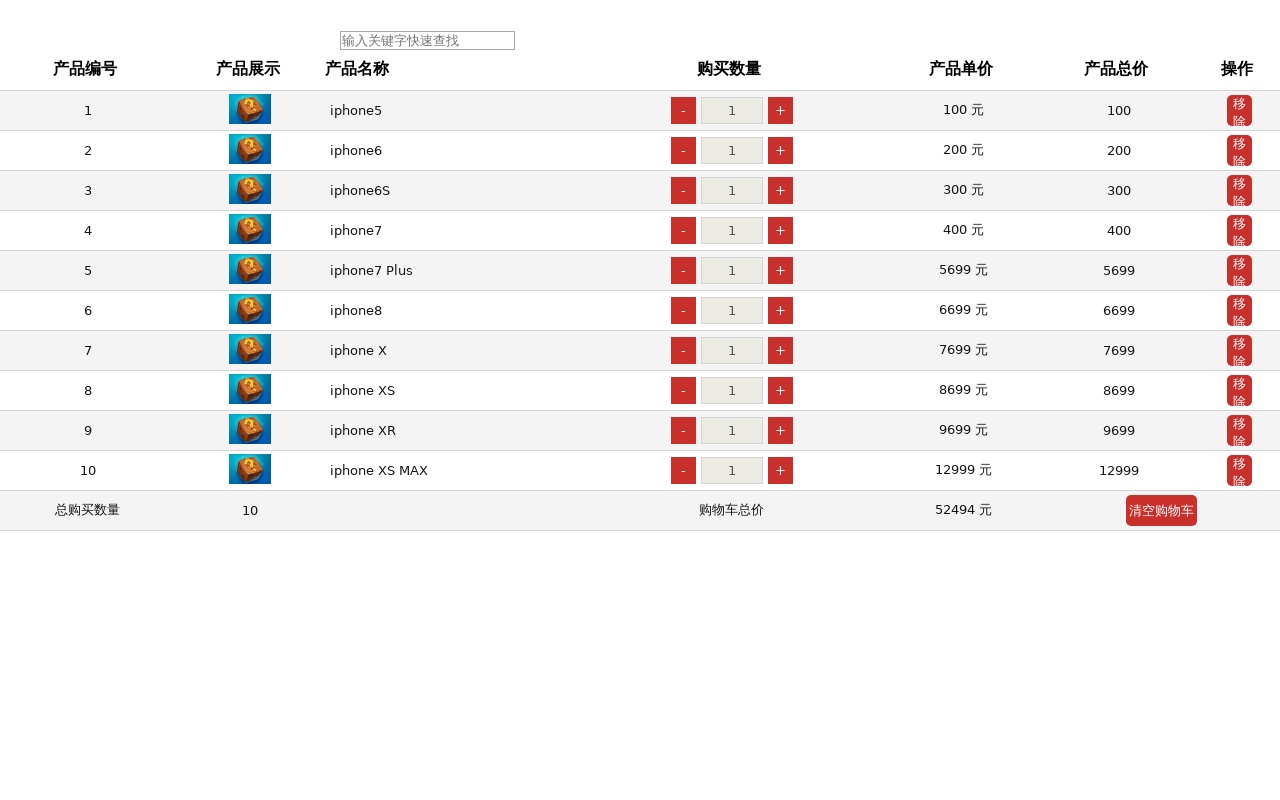Increase quantity for iphone X
Viewport: 1280px width, 800px height.
[780, 350]
